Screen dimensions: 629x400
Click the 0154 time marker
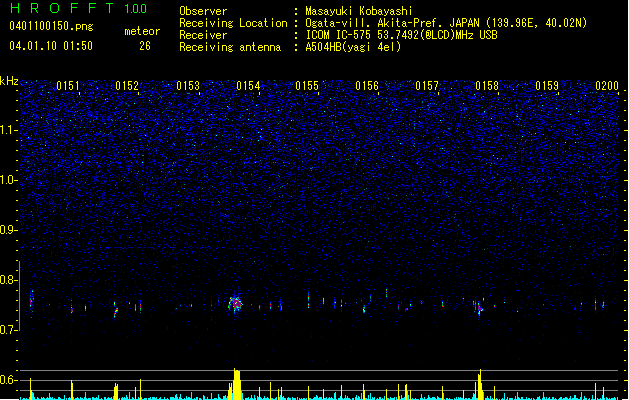point(248,86)
